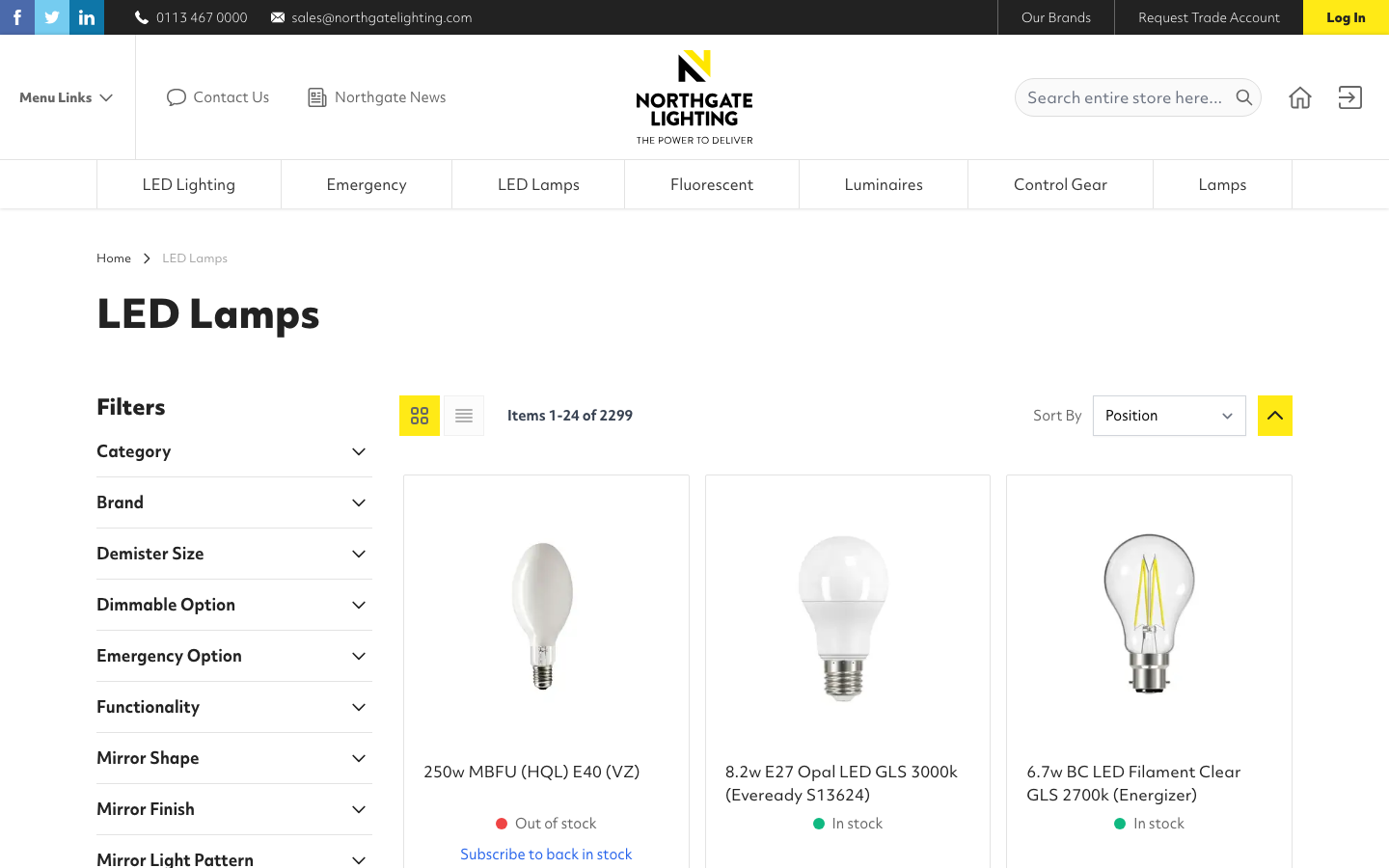Open the Fluorescent menu
1389x868 pixels.
pyautogui.click(x=712, y=184)
